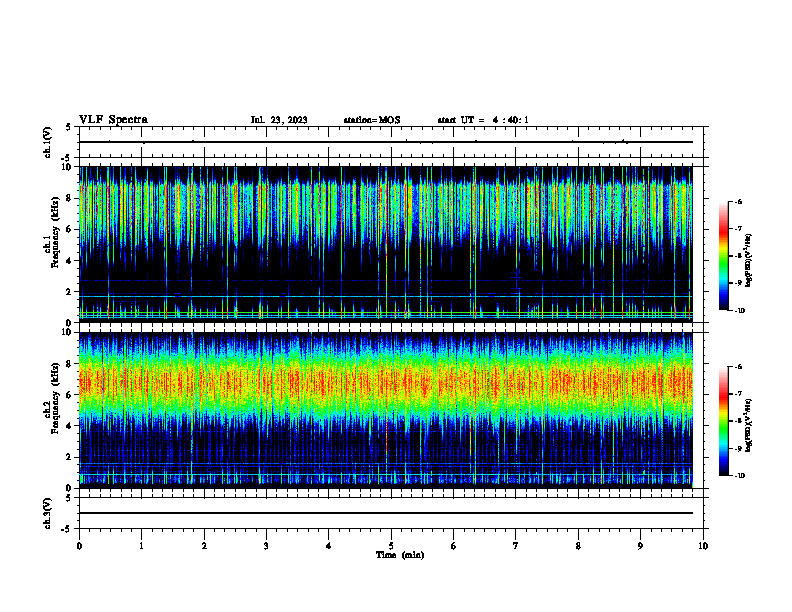Screen dimensions: 792x612
Task: Click the ch.1 PSD color scale bar
Action: [x=724, y=256]
